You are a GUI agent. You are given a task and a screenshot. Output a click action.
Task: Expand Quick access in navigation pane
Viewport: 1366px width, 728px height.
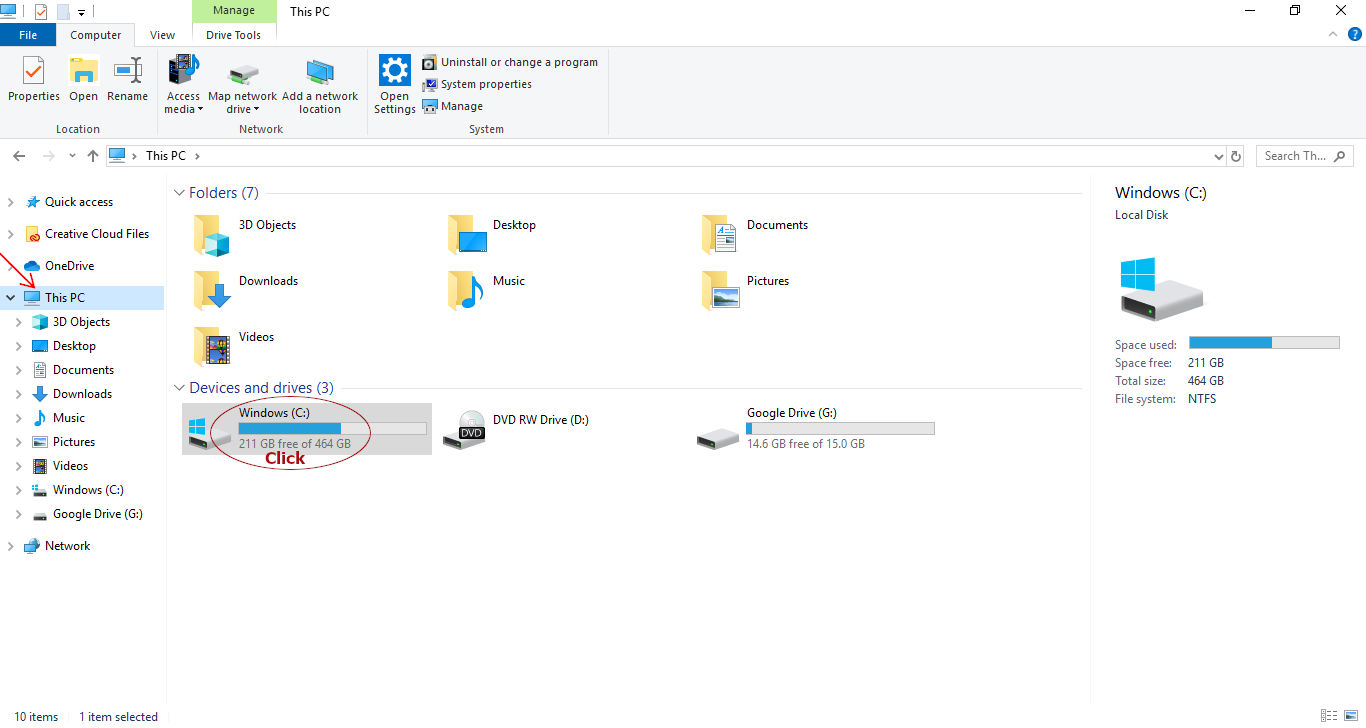(x=11, y=202)
